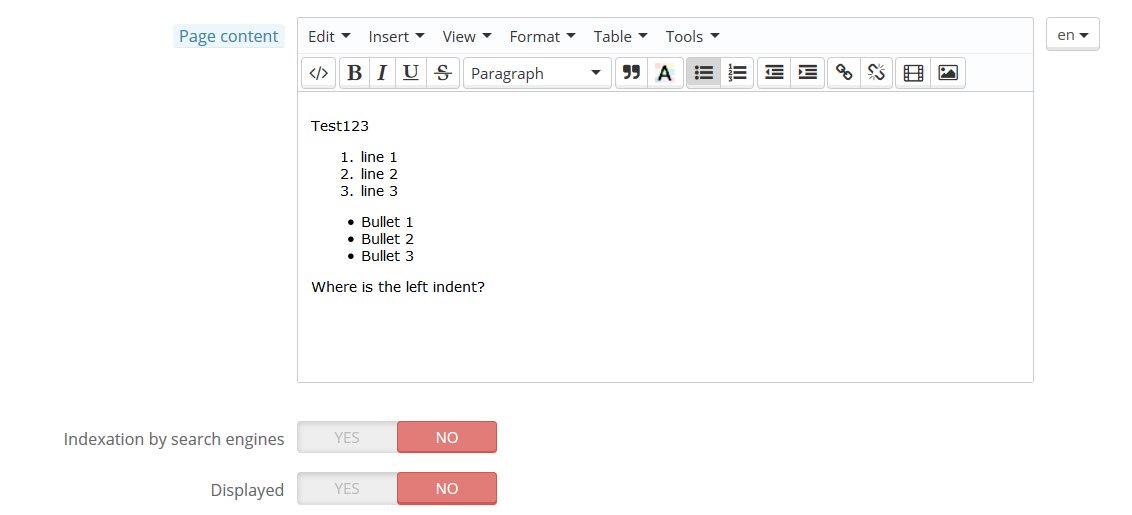Open the en language dropdown
The height and width of the screenshot is (515, 1132).
click(x=1072, y=35)
